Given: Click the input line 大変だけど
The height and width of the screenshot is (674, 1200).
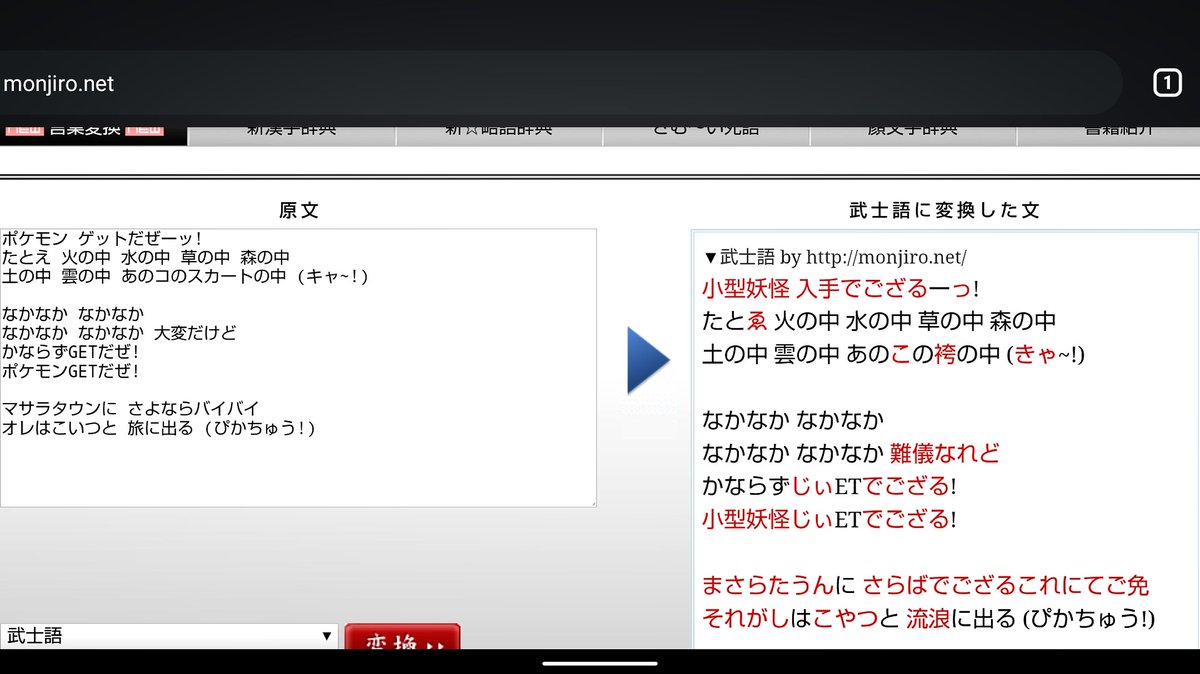Looking at the screenshot, I should 195,333.
